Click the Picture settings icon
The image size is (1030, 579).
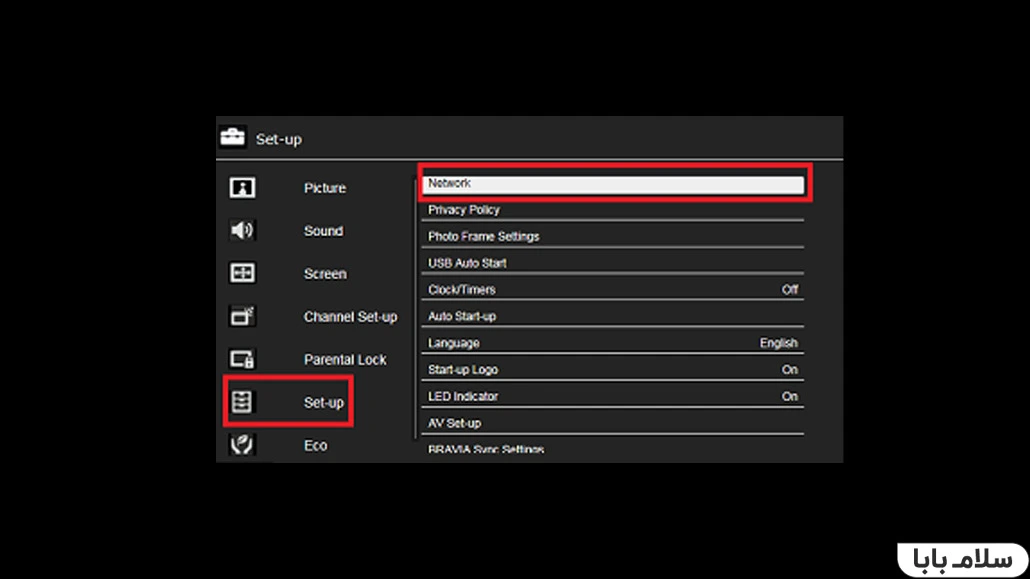point(242,188)
